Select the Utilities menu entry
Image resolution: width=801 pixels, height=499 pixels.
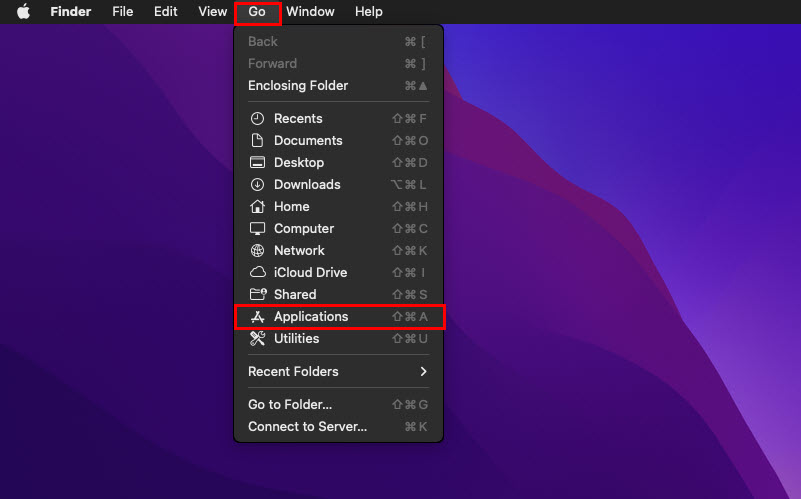tap(338, 338)
